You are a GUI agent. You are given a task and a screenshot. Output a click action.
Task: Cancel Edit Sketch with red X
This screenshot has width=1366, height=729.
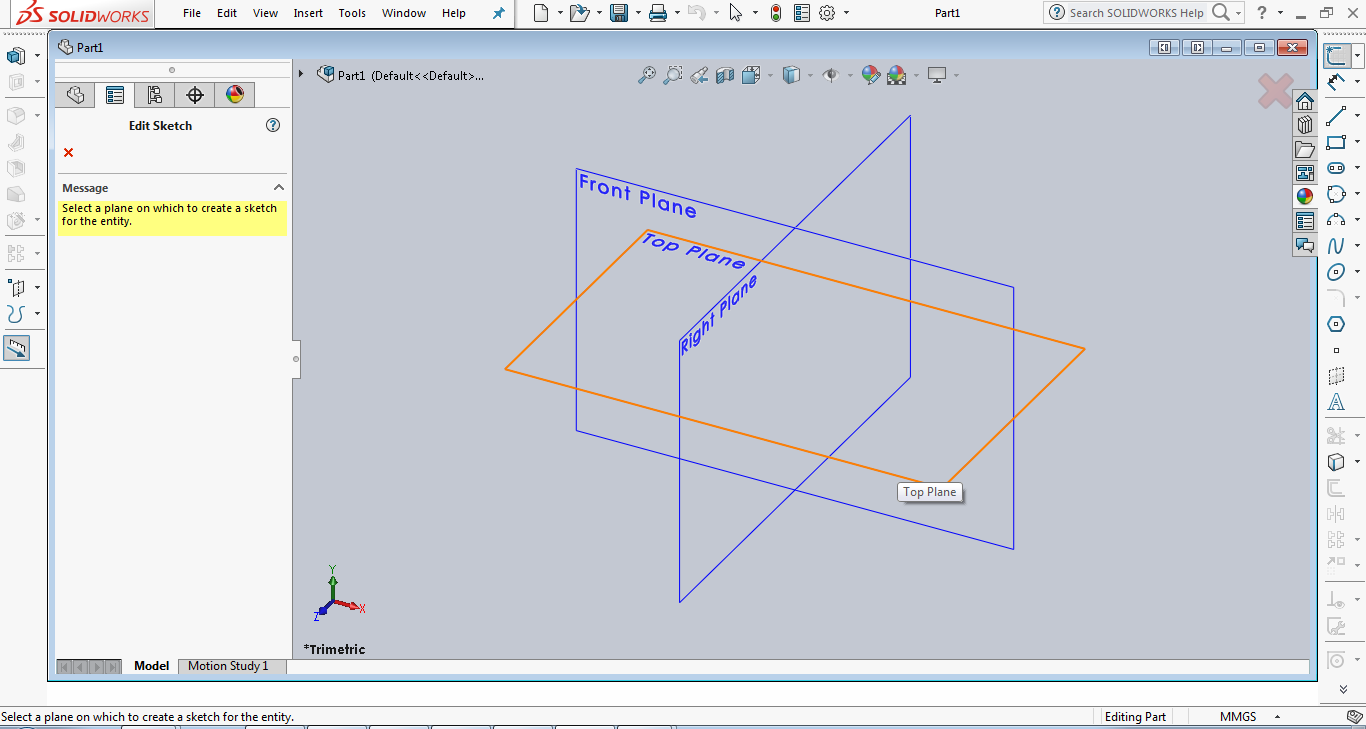[68, 153]
